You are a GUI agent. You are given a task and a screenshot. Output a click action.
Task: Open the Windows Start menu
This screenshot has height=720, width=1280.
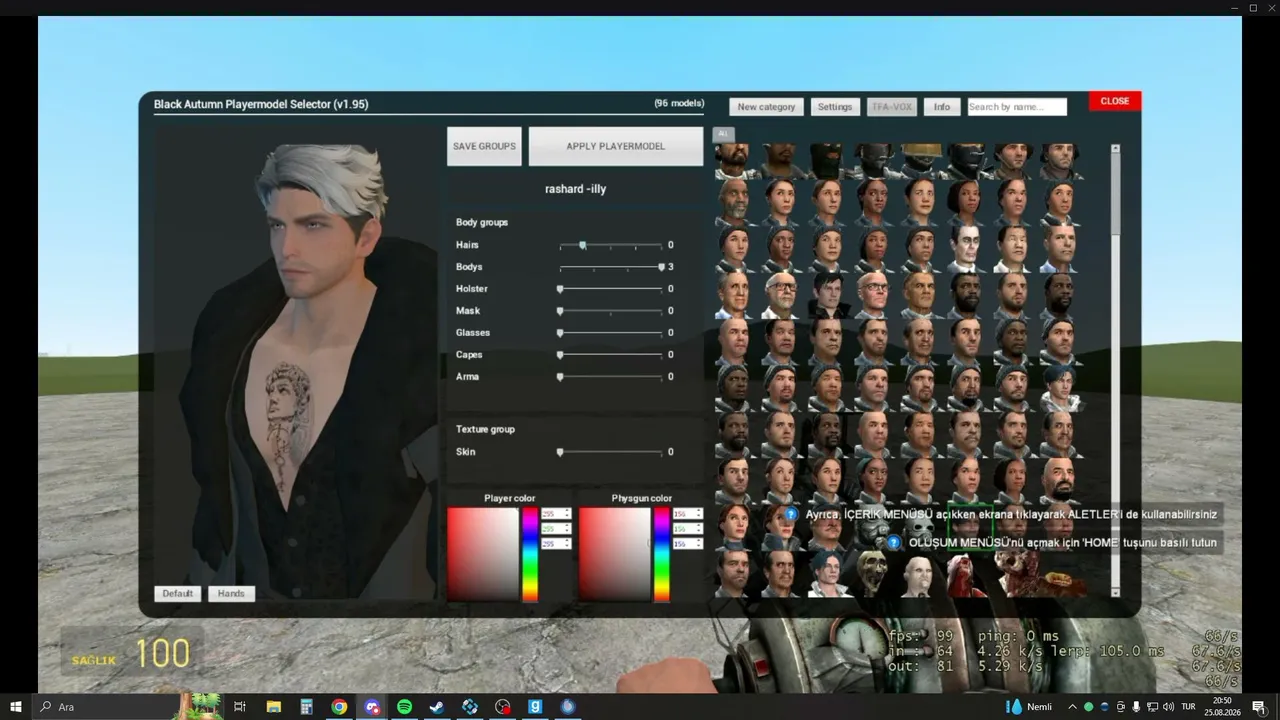click(16, 707)
